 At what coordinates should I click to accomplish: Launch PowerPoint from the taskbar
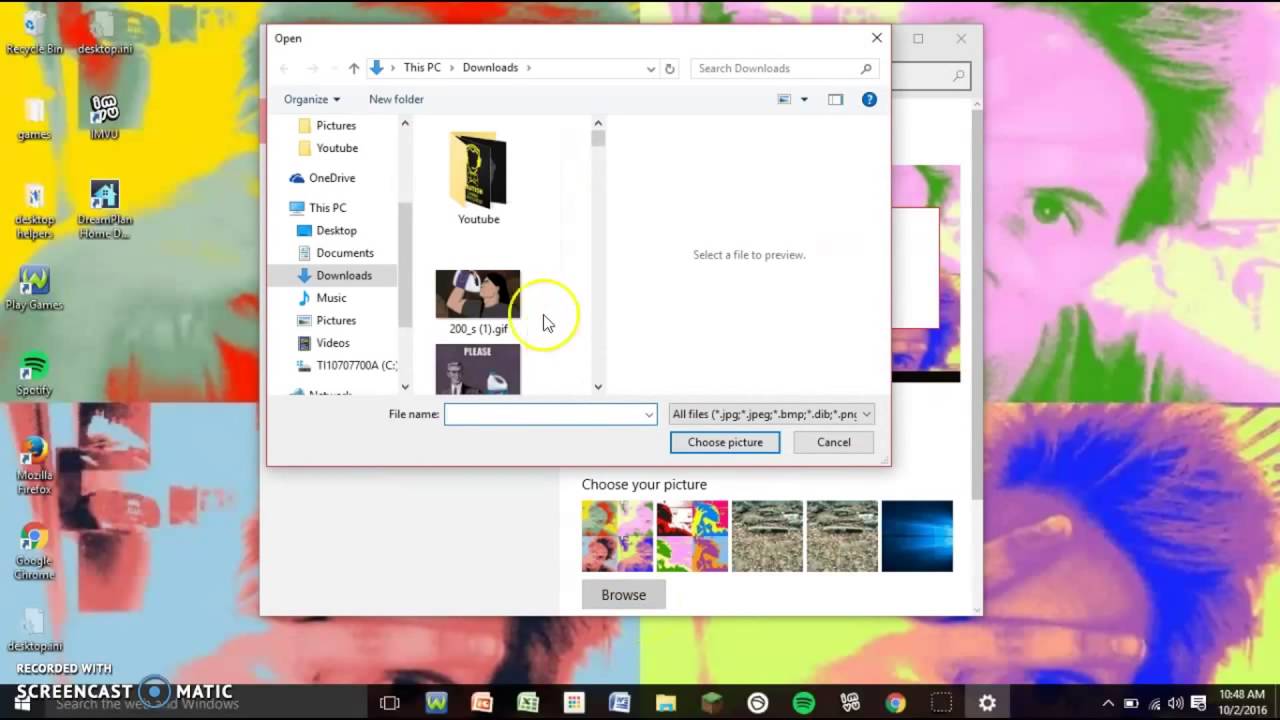[x=482, y=703]
